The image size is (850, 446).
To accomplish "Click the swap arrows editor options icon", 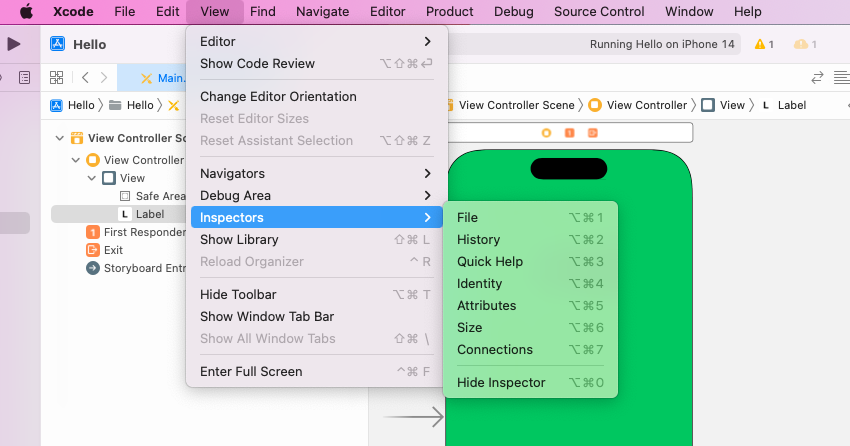I will [817, 77].
